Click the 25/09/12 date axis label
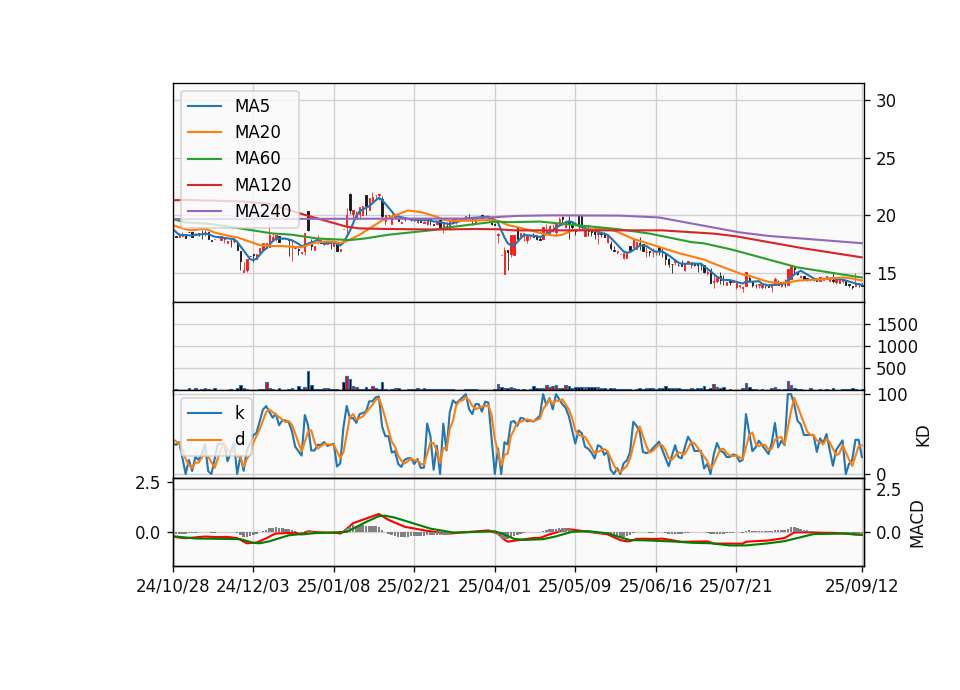Image resolution: width=960 pixels, height=690 pixels. pyautogui.click(x=861, y=586)
